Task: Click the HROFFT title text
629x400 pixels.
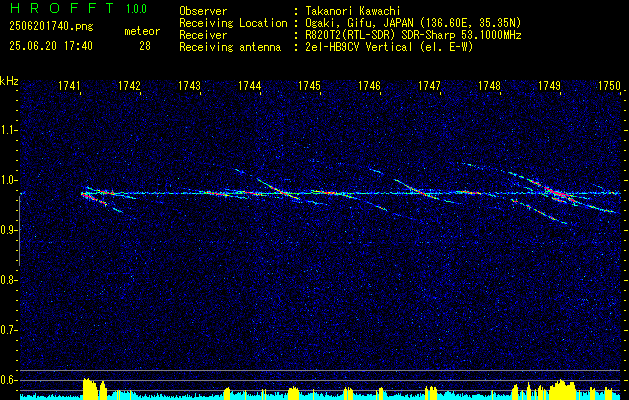Action: click(x=61, y=8)
